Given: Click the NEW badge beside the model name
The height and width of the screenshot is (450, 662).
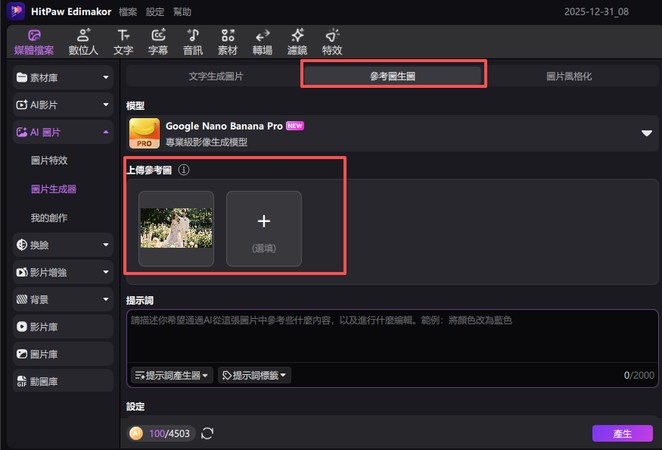Looking at the screenshot, I should tap(295, 126).
